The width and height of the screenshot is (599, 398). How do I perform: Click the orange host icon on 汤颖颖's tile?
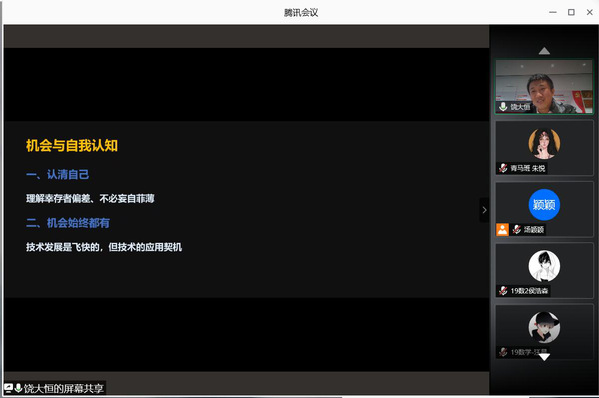pyautogui.click(x=502, y=229)
